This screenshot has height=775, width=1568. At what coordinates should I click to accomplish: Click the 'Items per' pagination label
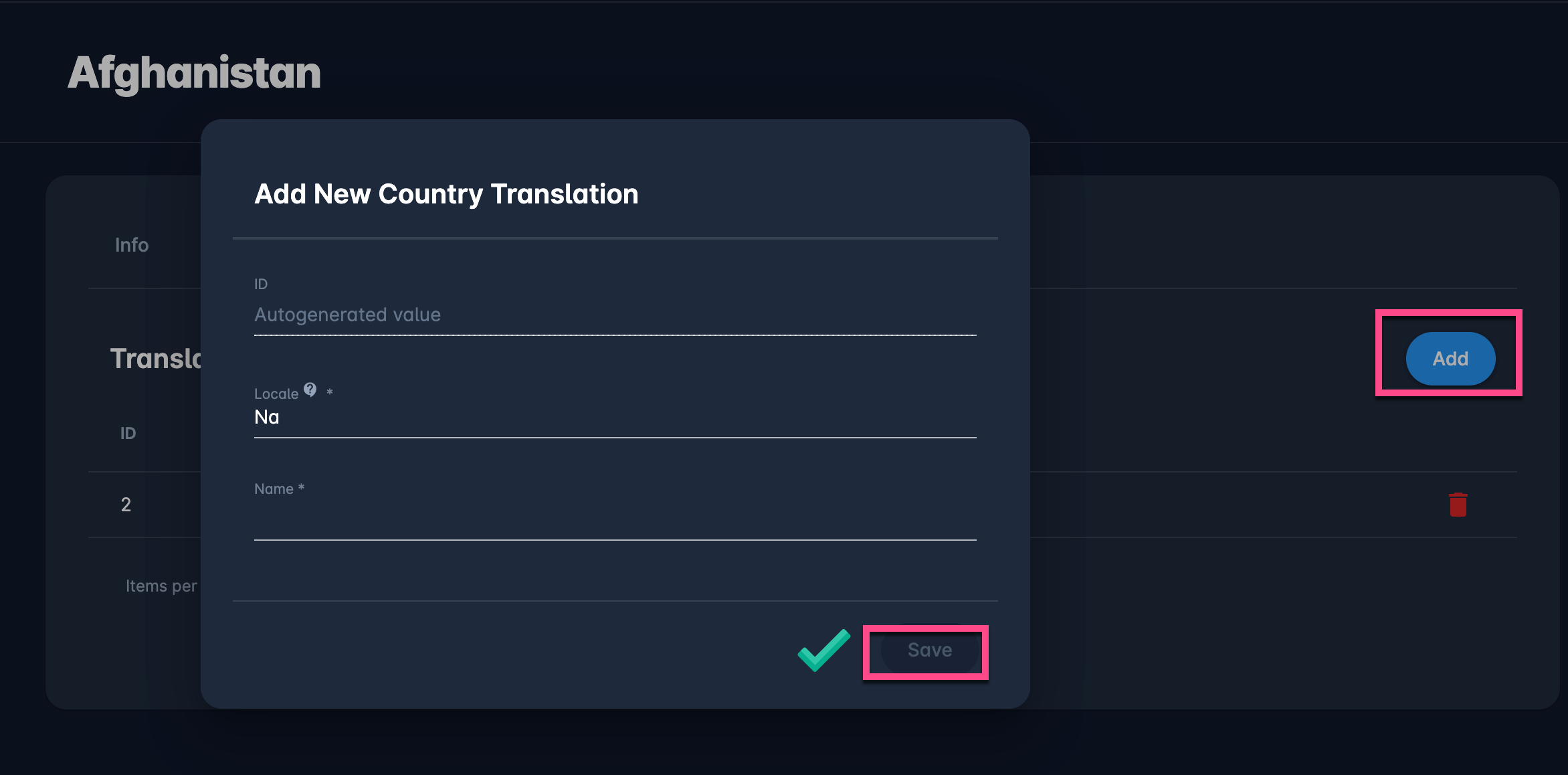pos(161,586)
